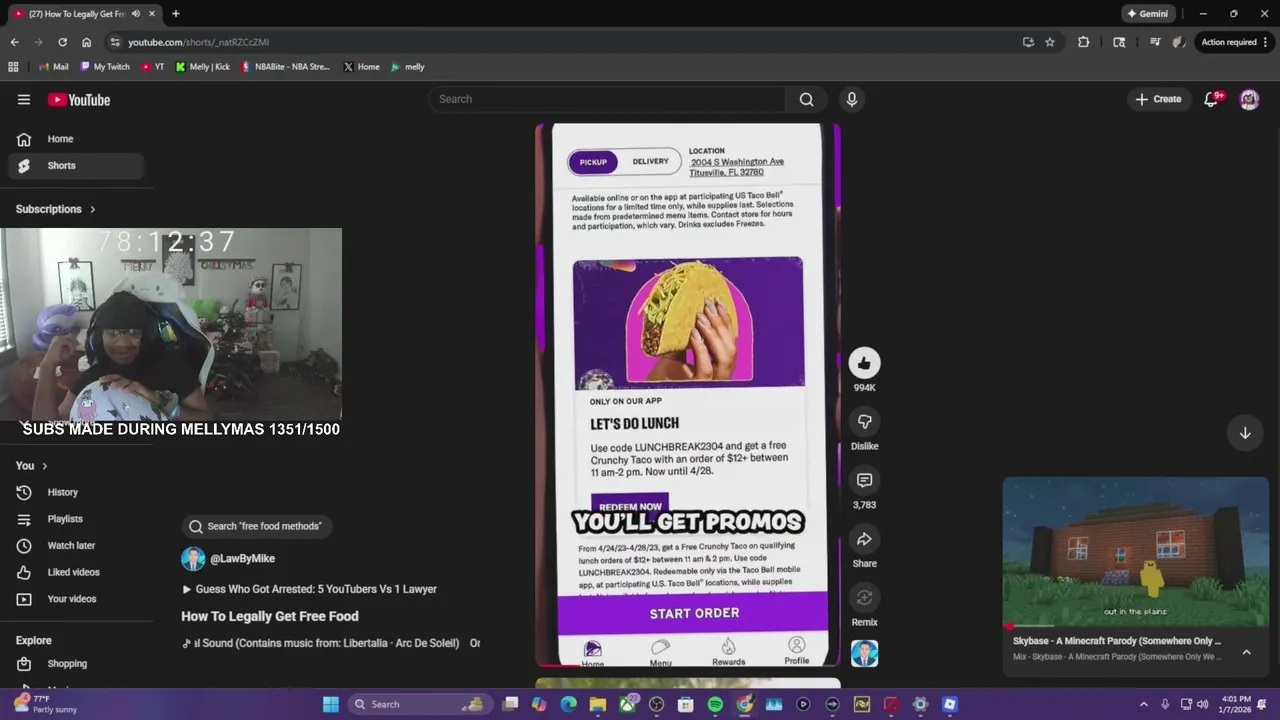This screenshot has height=720, width=1280.
Task: Open Chrome profile avatar
Action: [1179, 42]
